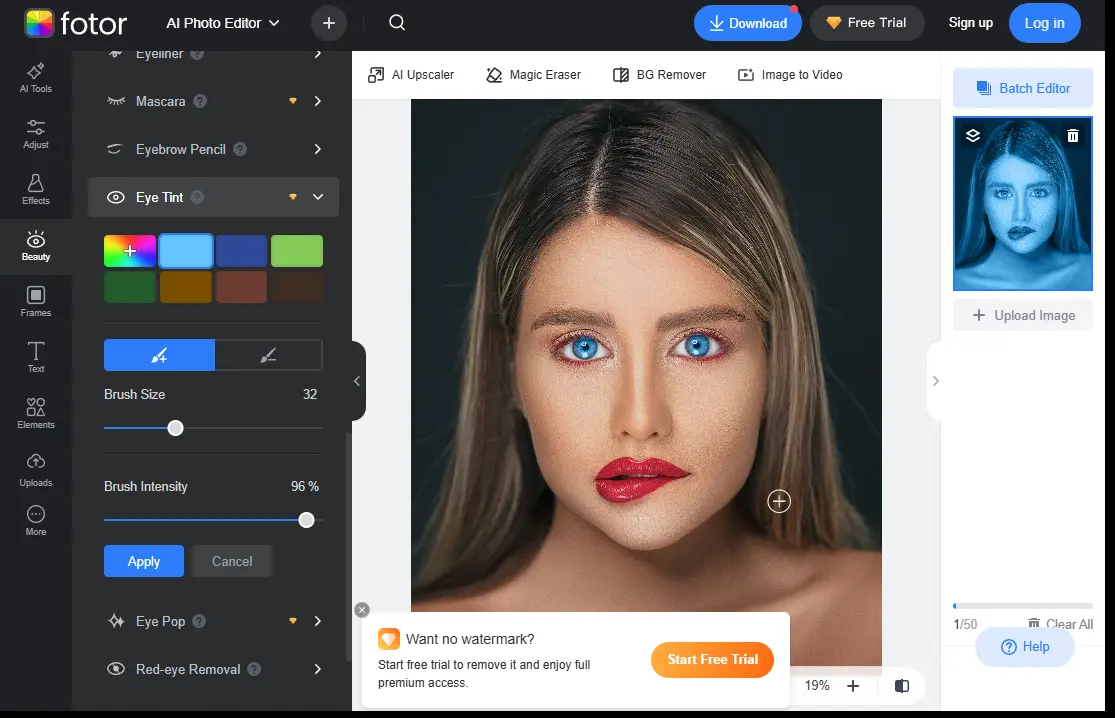Start the Free Trial from header
The height and width of the screenshot is (718, 1115).
(867, 23)
